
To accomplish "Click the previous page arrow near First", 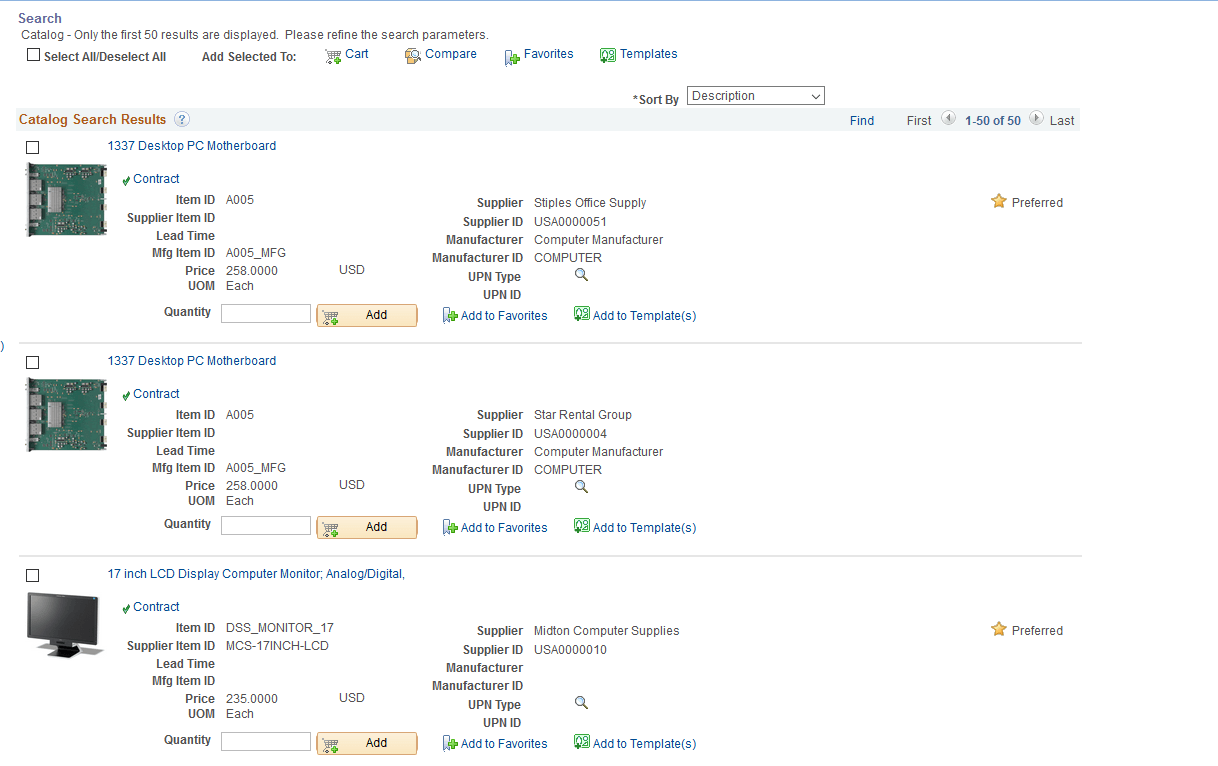I will [x=946, y=118].
